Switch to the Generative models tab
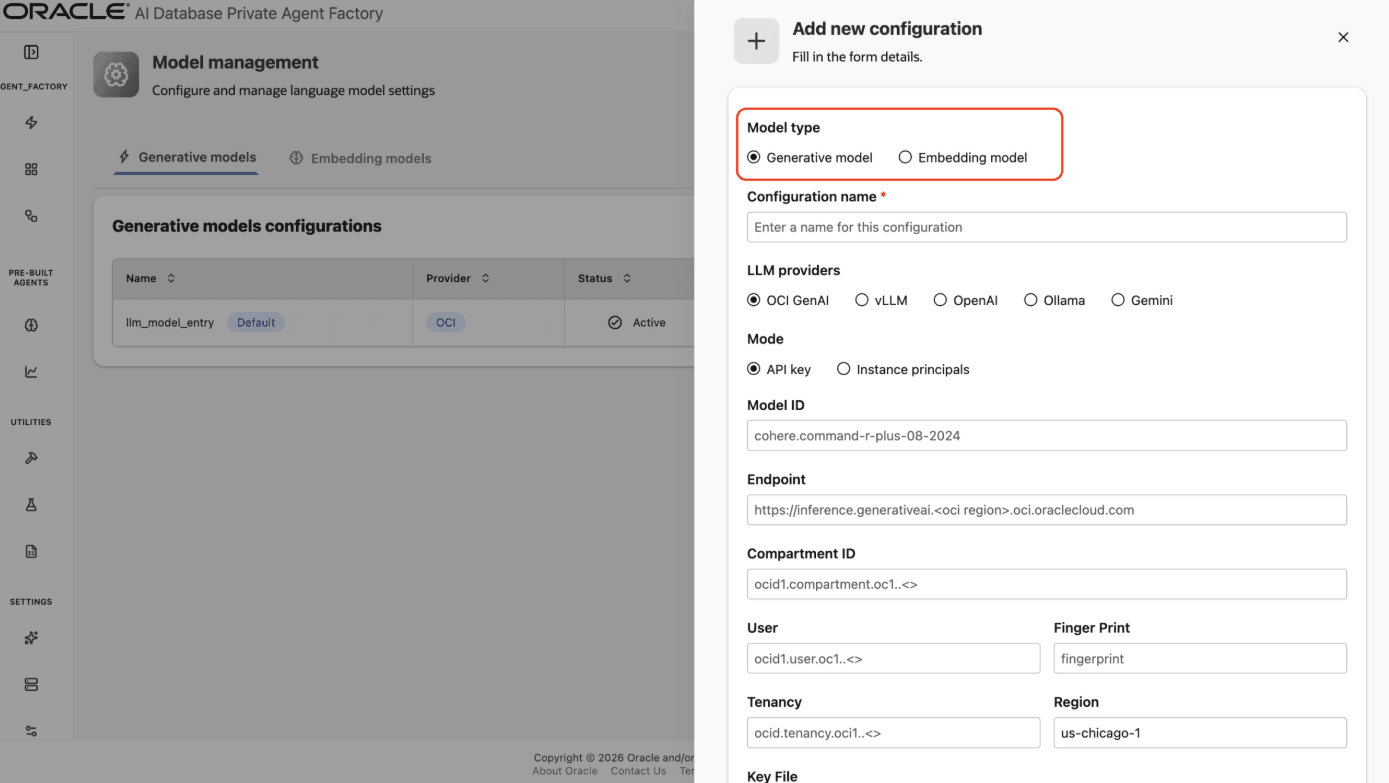 (x=187, y=157)
